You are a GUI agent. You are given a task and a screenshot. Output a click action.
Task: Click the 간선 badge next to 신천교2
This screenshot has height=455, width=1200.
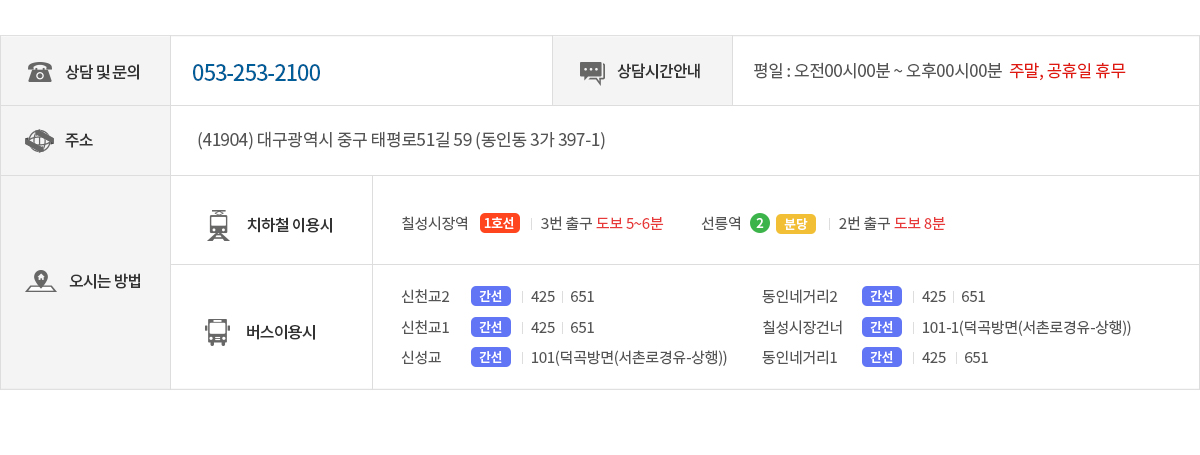point(491,296)
